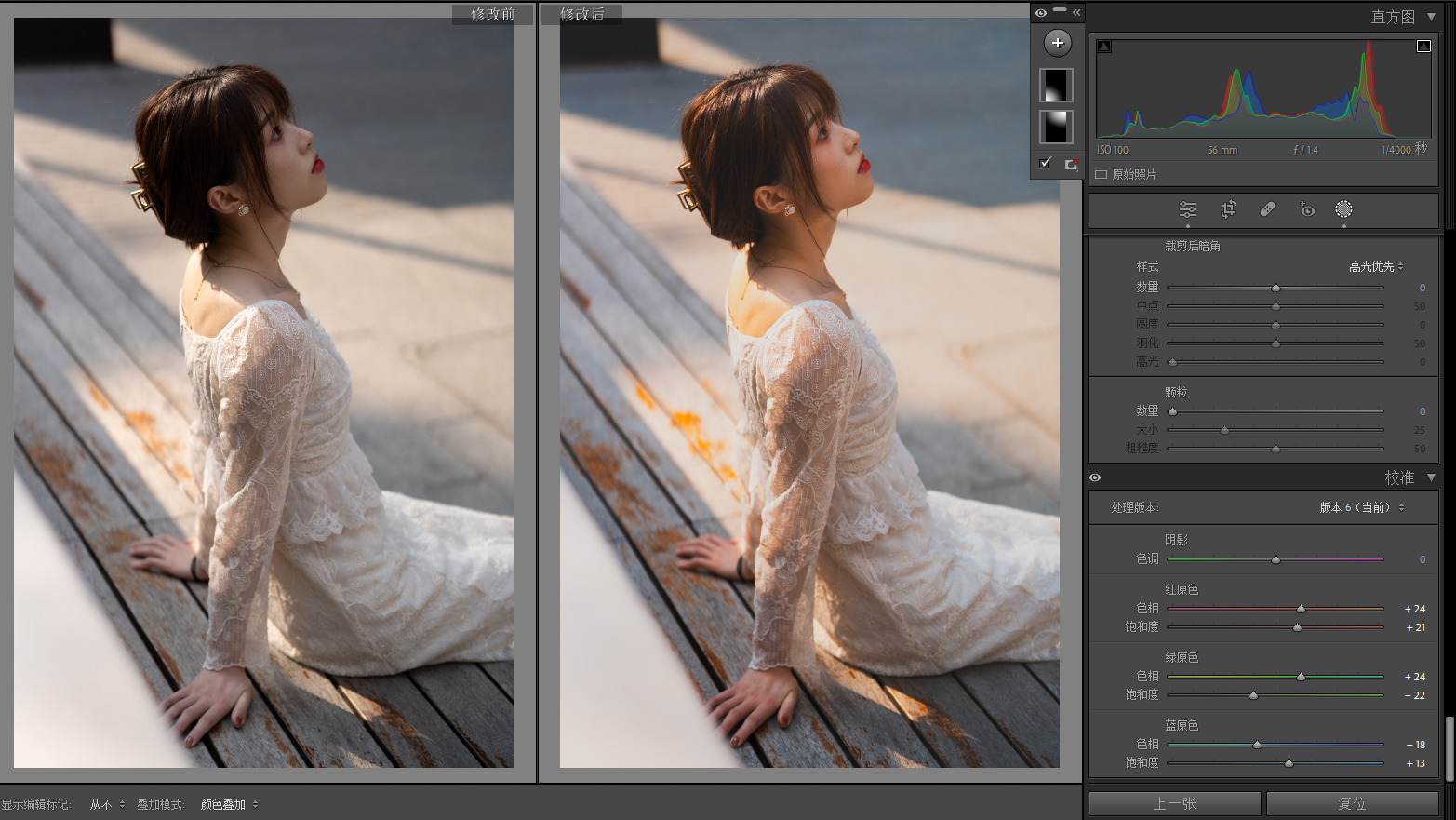
Task: Click the plus button to add new mask
Action: coord(1057,43)
